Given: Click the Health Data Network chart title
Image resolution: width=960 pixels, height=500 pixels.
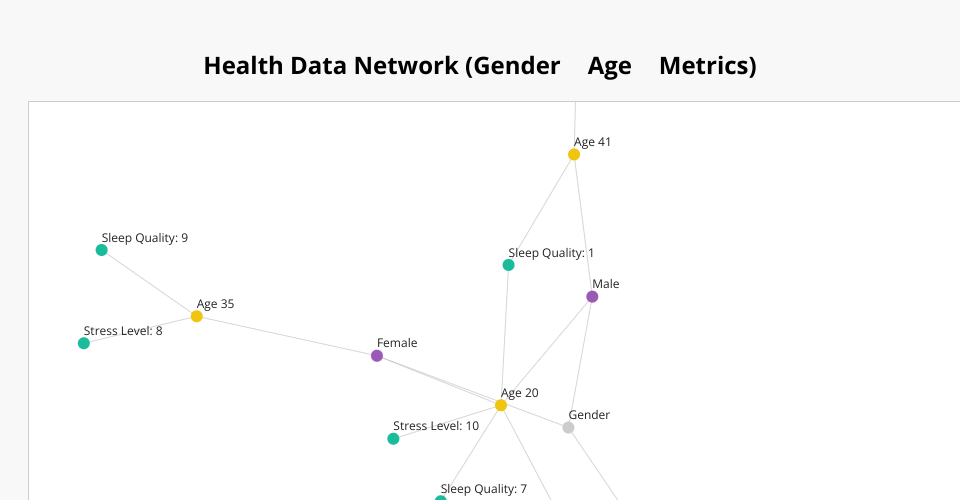Looking at the screenshot, I should click(480, 66).
